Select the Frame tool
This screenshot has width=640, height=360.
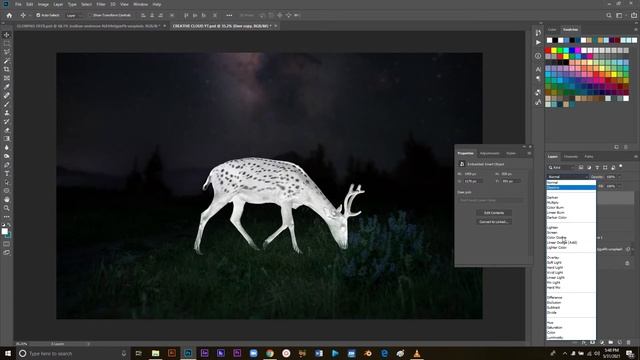7,78
